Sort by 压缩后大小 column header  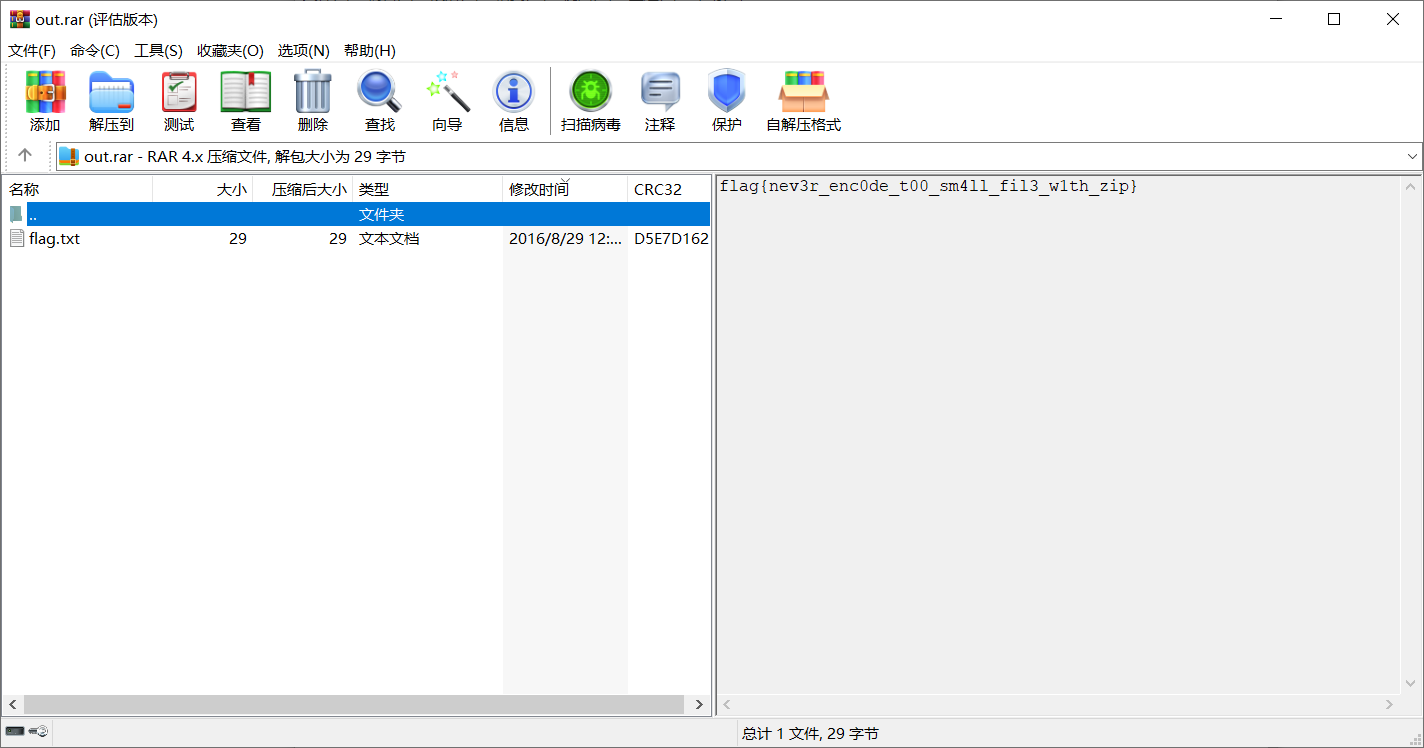(302, 189)
